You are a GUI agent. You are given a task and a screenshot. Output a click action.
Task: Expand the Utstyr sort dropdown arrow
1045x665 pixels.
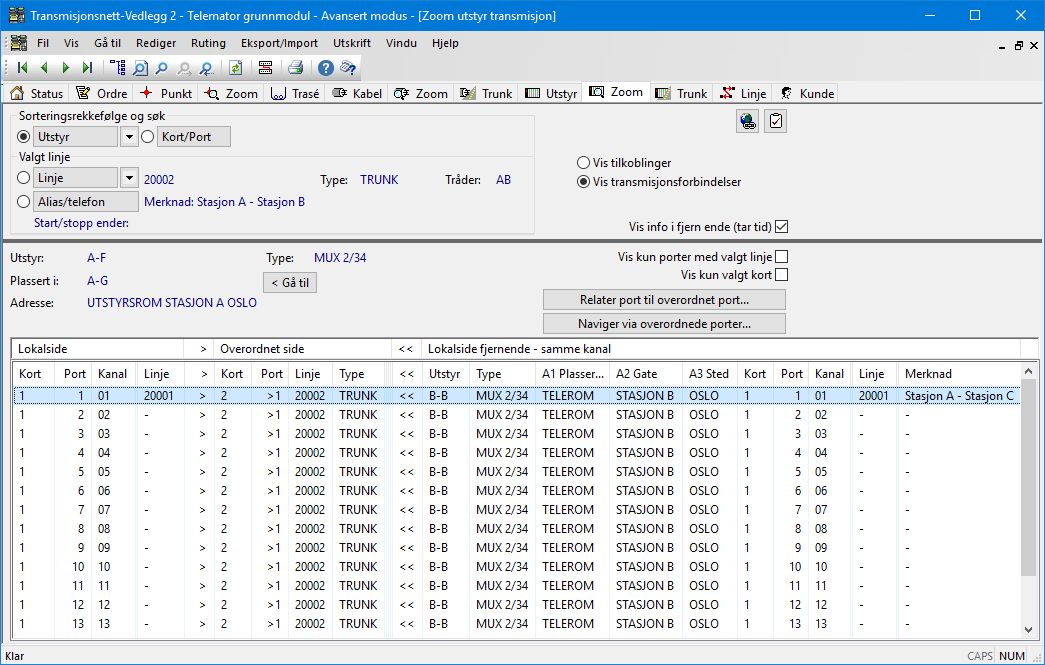(x=129, y=137)
